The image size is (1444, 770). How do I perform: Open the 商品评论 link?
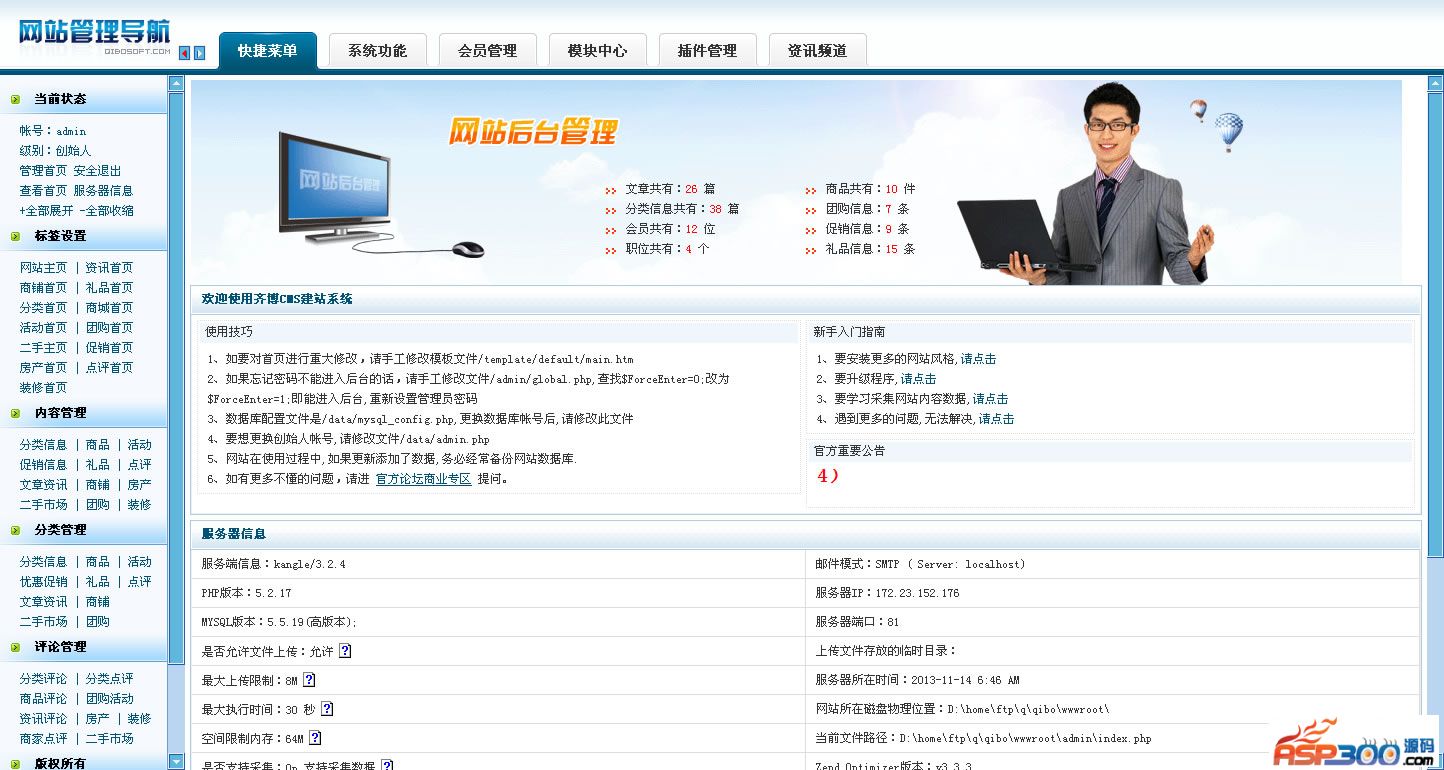[x=43, y=699]
